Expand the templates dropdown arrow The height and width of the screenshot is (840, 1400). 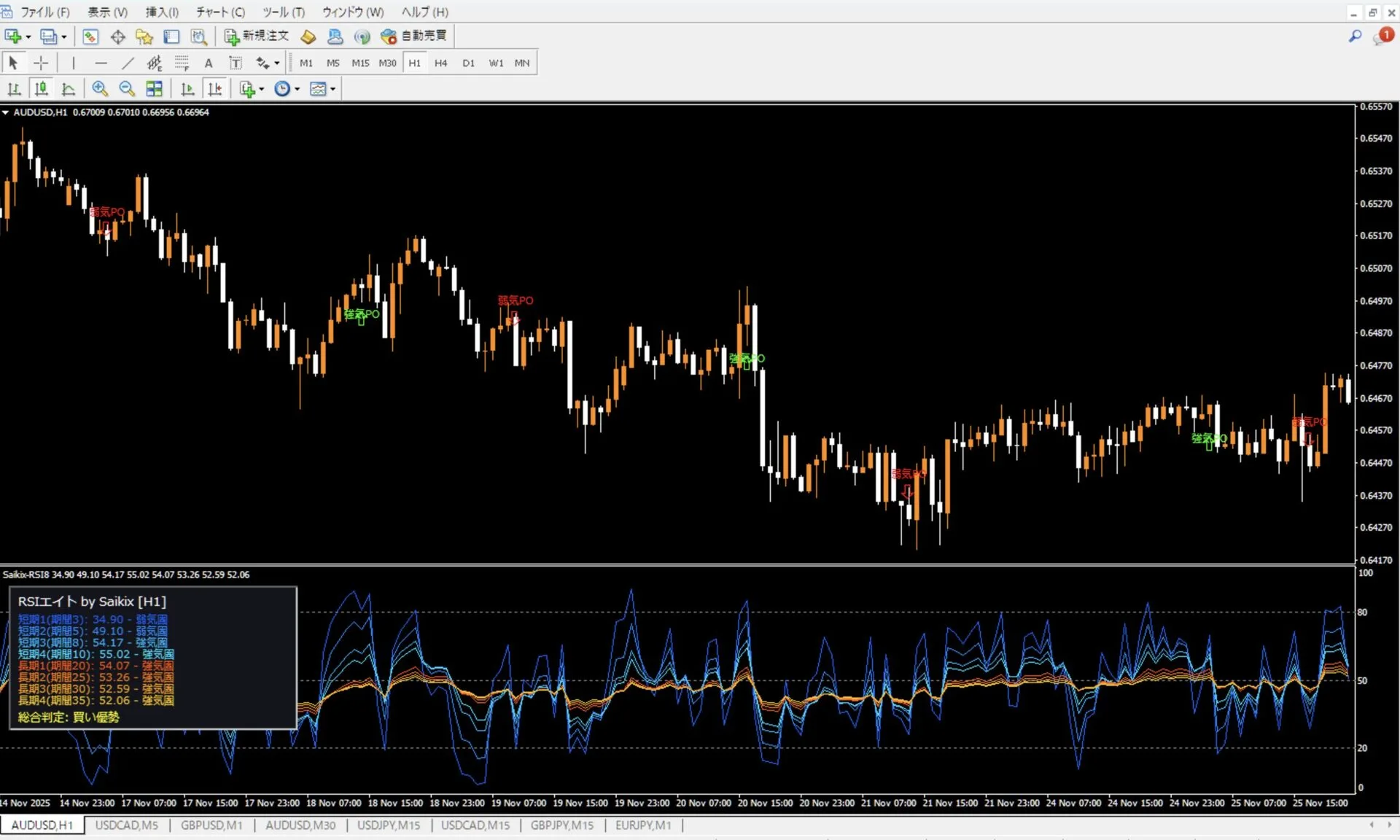333,89
